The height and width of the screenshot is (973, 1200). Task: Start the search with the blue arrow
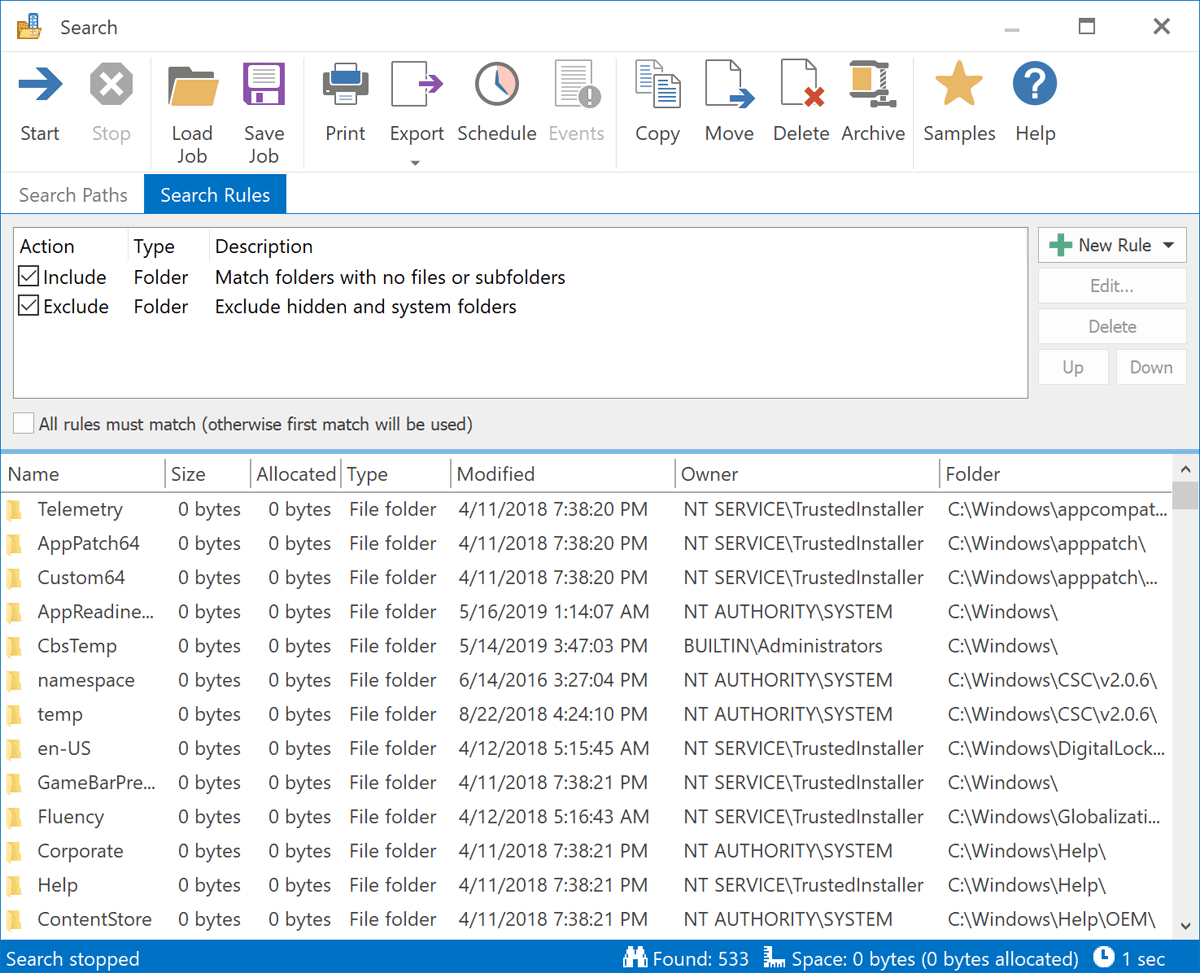click(x=40, y=85)
